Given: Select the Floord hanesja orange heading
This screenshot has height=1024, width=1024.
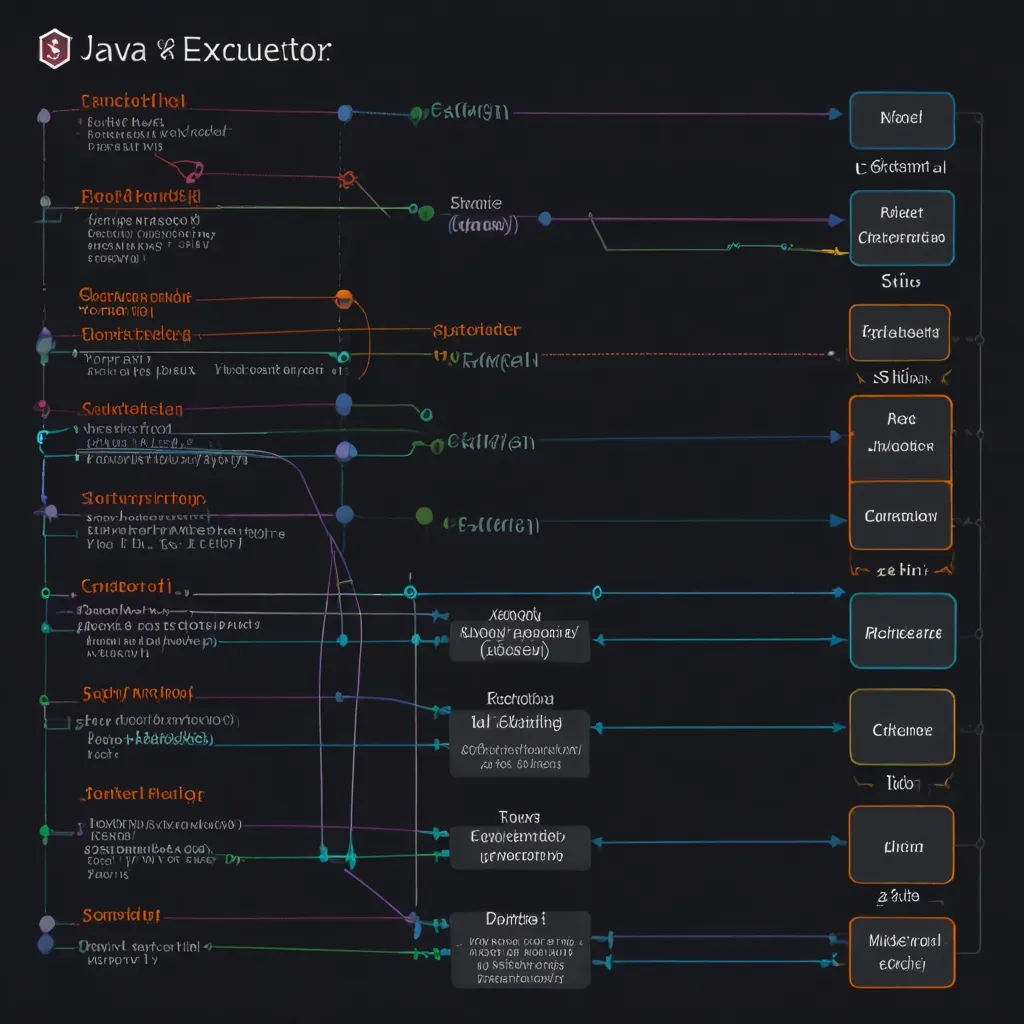Looking at the screenshot, I should tap(140, 197).
